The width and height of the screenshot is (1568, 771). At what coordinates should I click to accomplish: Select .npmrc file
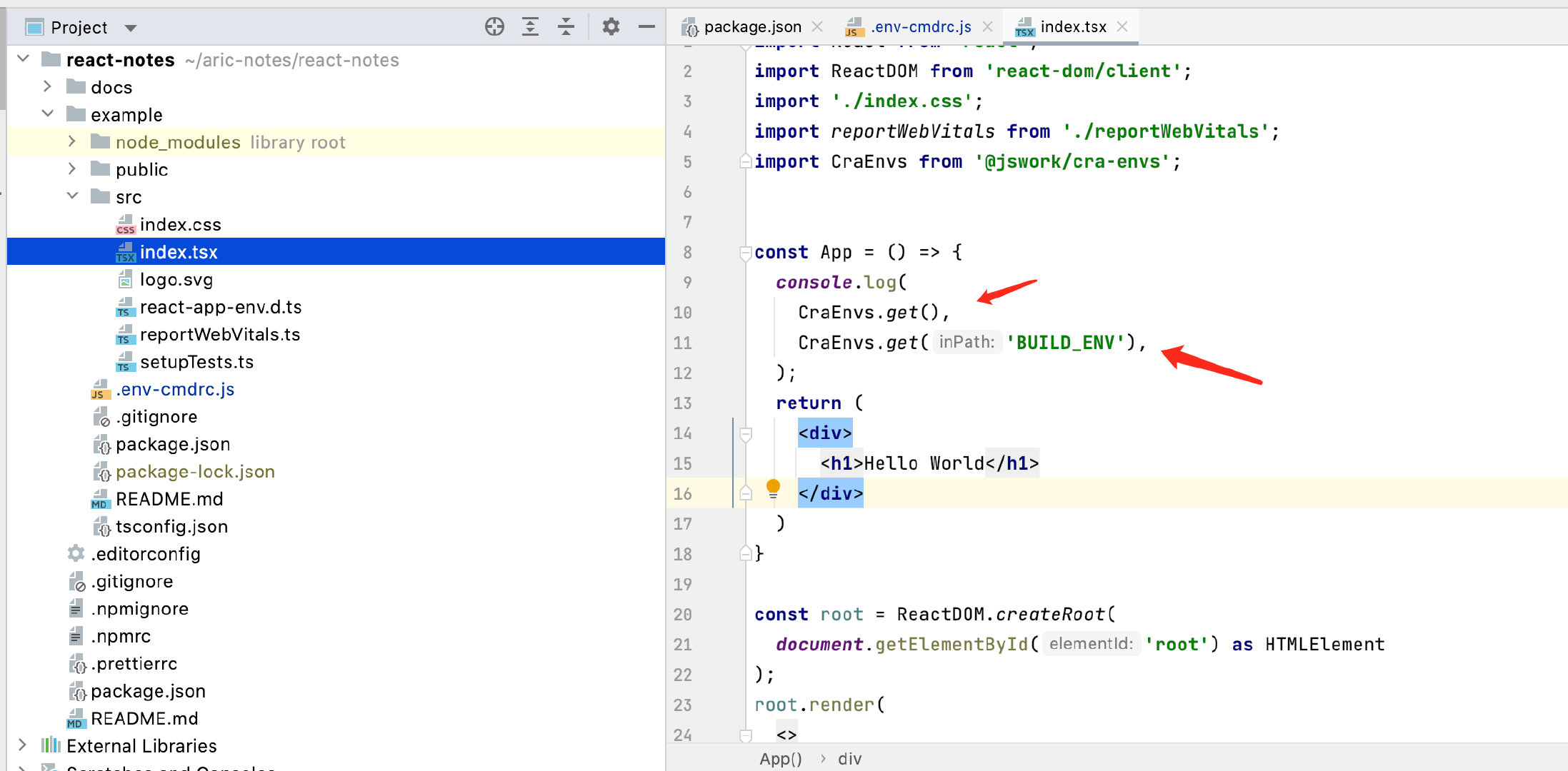[121, 636]
